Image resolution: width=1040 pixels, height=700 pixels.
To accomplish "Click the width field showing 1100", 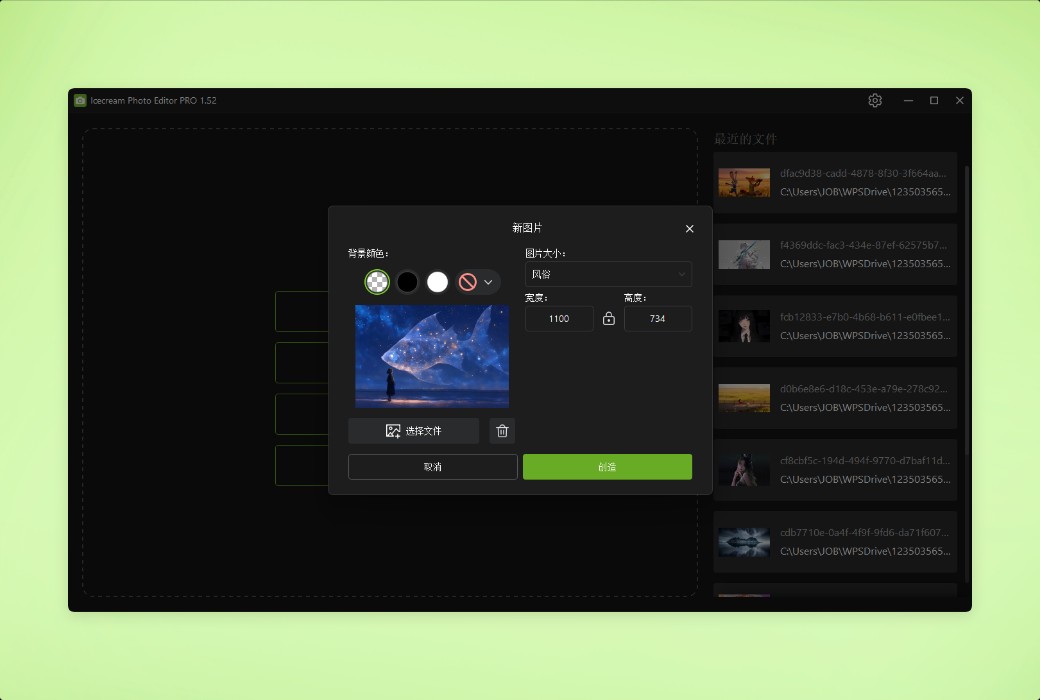I will tap(558, 318).
